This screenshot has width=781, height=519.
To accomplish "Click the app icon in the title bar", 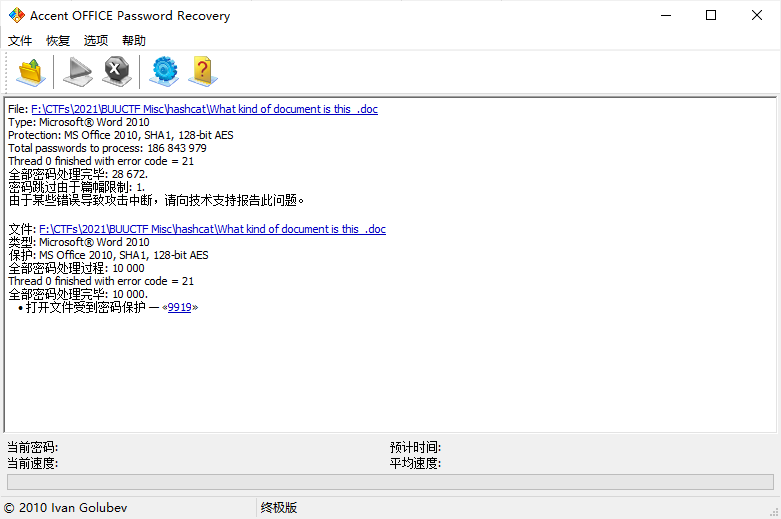I will click(x=16, y=16).
